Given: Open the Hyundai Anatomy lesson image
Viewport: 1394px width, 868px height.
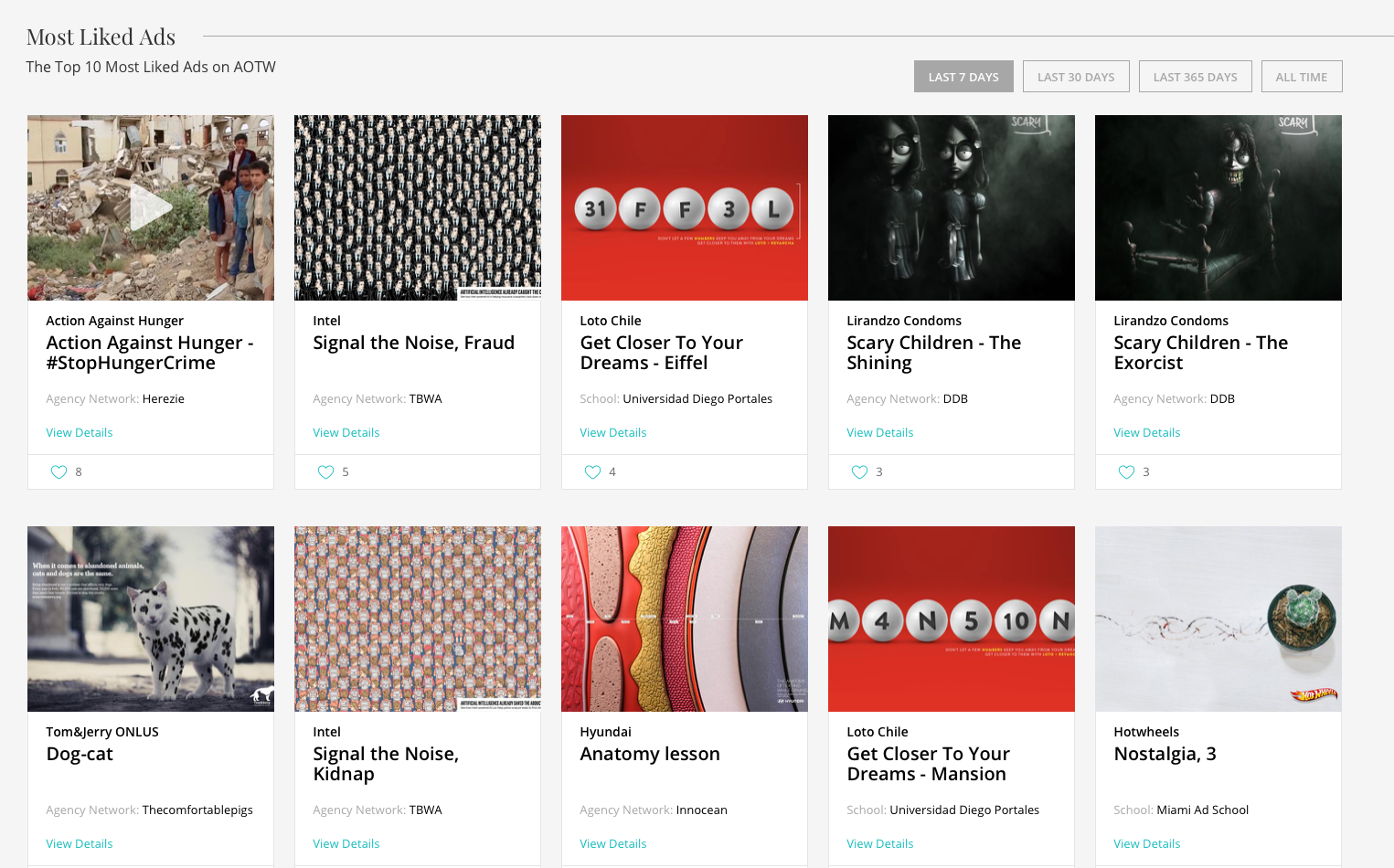Looking at the screenshot, I should click(685, 619).
